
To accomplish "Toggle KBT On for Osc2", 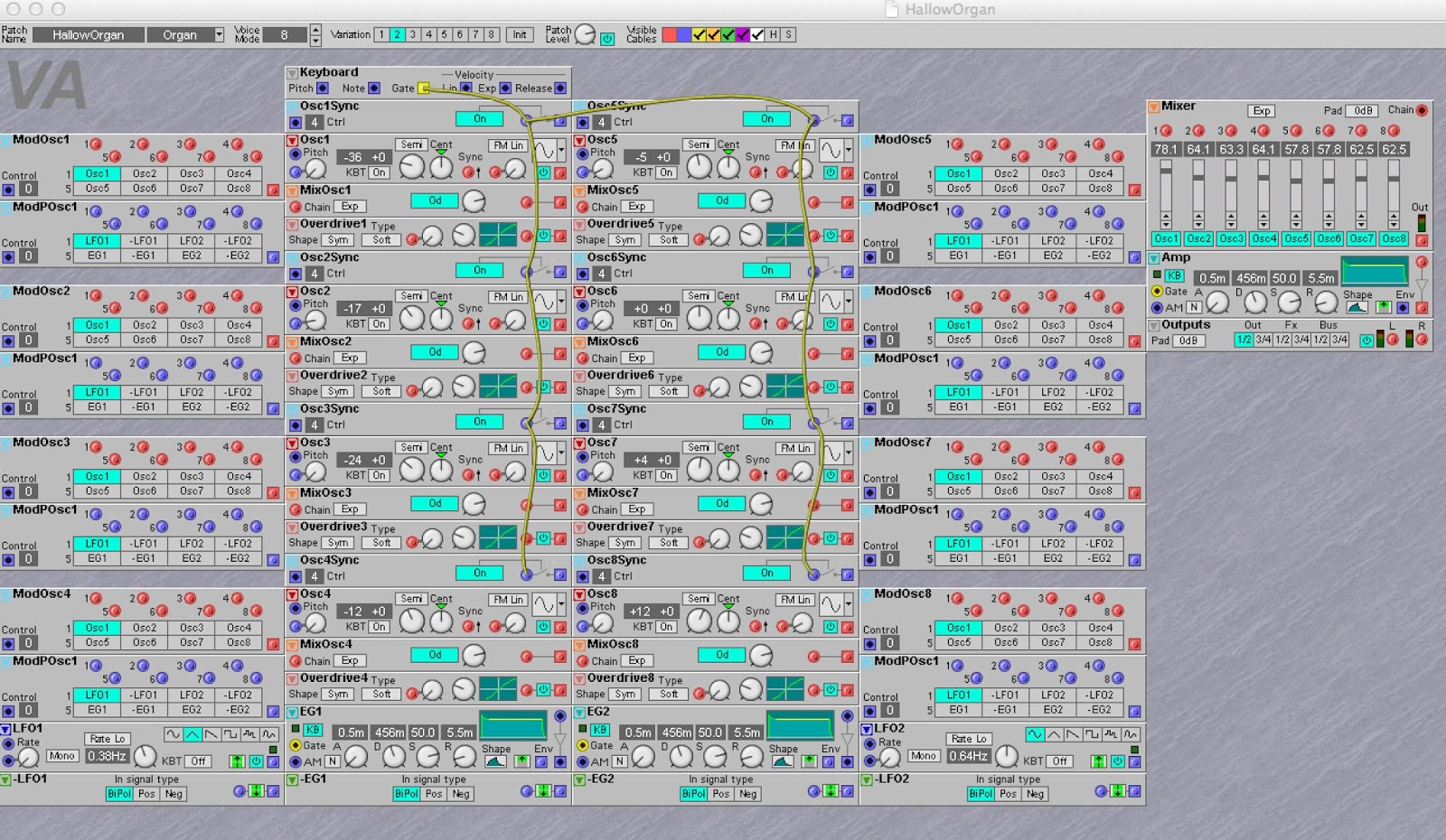I will [x=379, y=323].
